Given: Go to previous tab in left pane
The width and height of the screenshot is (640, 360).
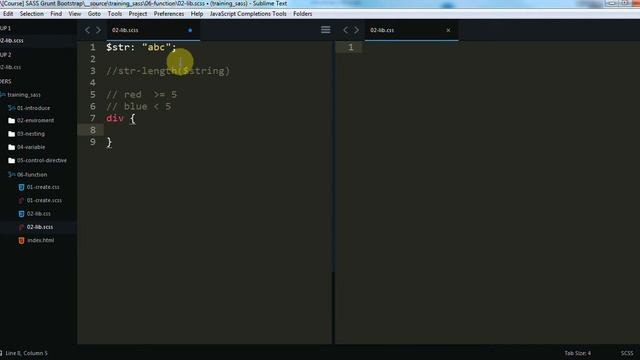Looking at the screenshot, I should click(87, 30).
